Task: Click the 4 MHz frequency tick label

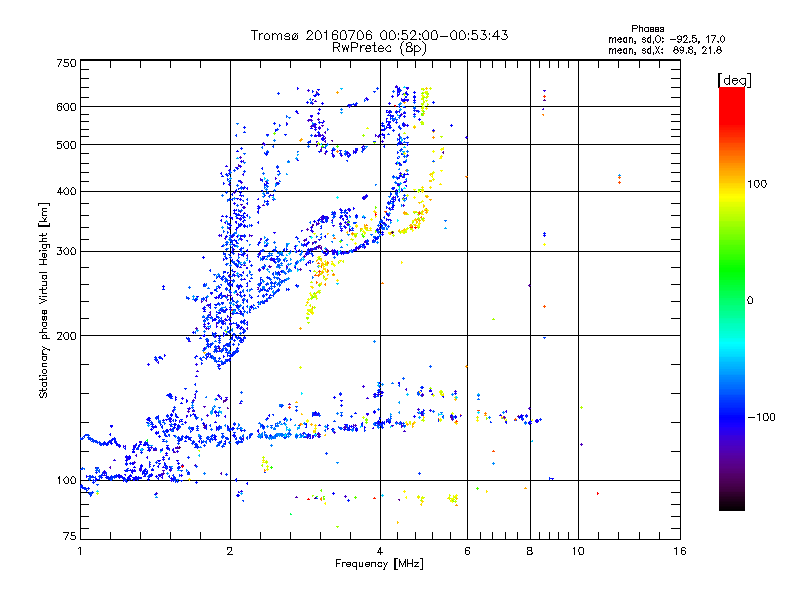Action: point(380,551)
